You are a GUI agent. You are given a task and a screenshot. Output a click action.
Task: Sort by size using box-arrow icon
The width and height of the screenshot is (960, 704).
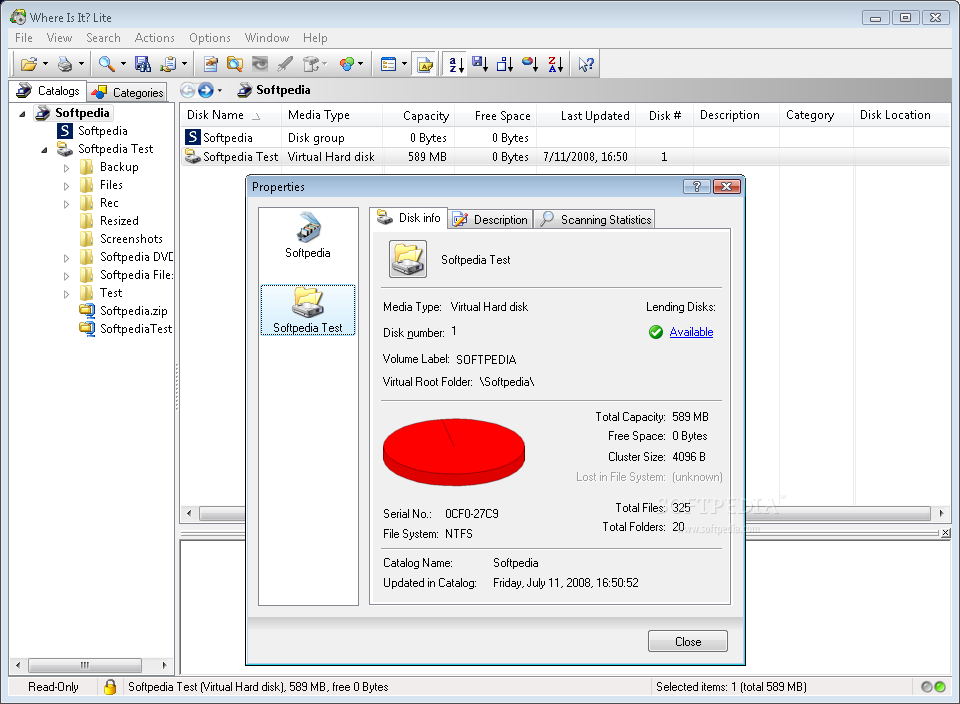point(505,64)
